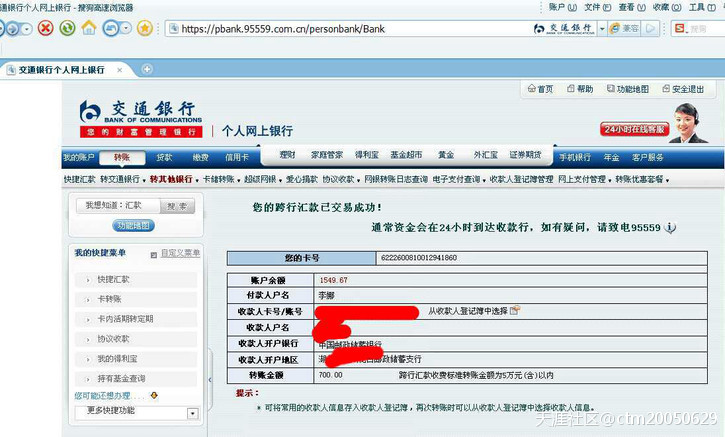Click the account balance value 1549.67
Screen dimensions: 725x437
pos(333,280)
